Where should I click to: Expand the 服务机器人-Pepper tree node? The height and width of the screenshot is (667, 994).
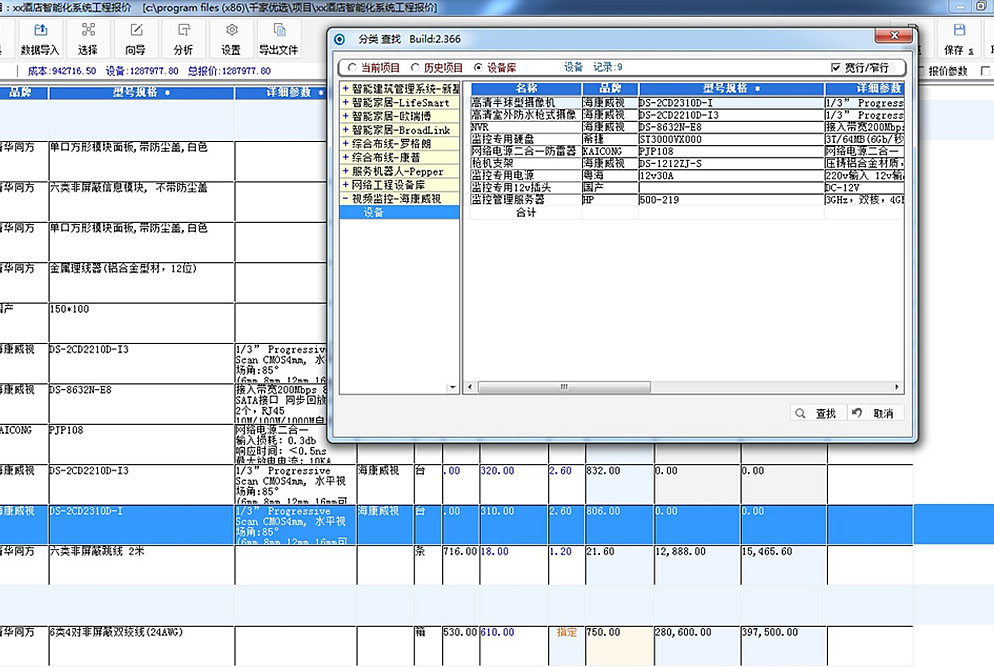coord(345,171)
